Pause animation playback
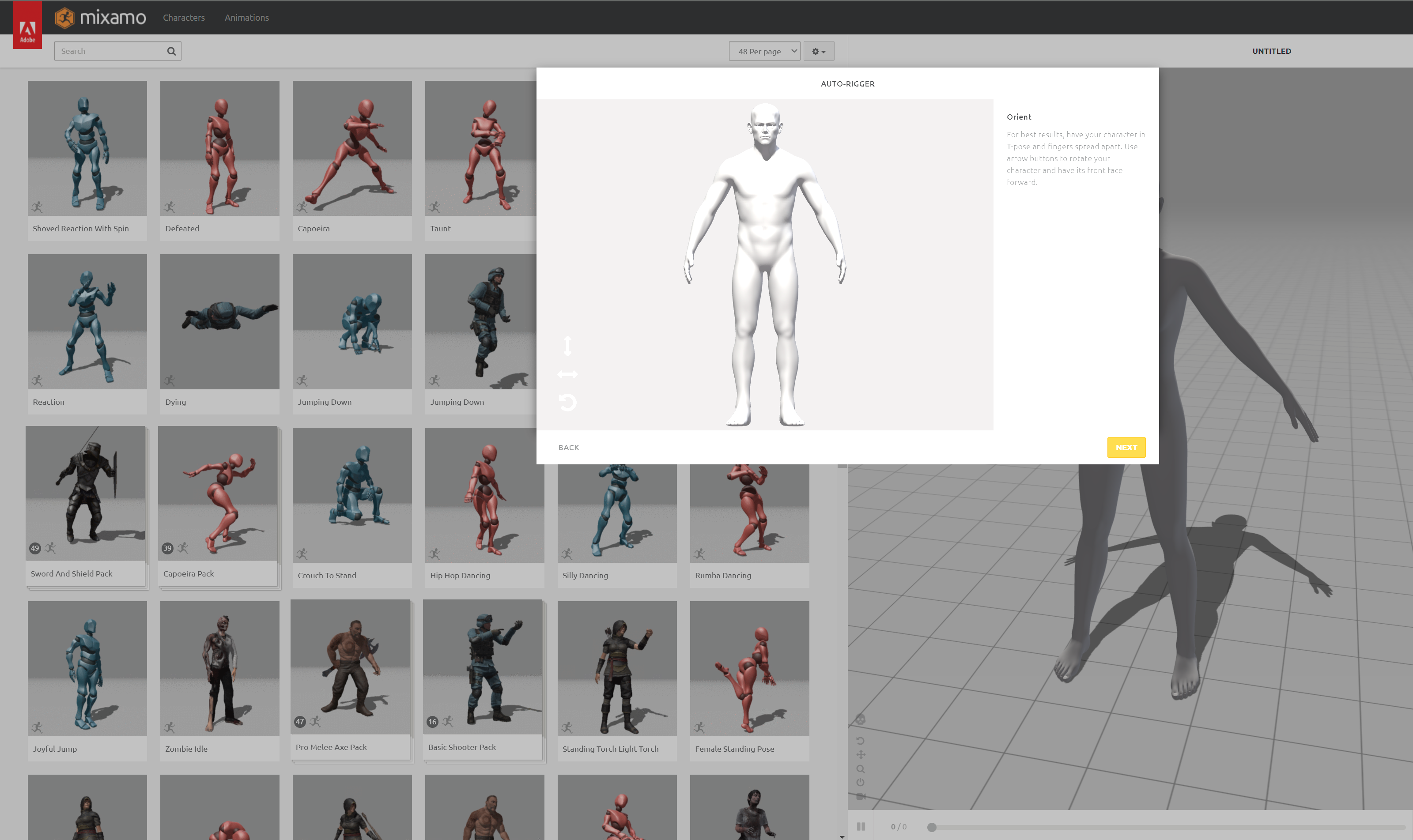The width and height of the screenshot is (1413, 840). click(861, 826)
